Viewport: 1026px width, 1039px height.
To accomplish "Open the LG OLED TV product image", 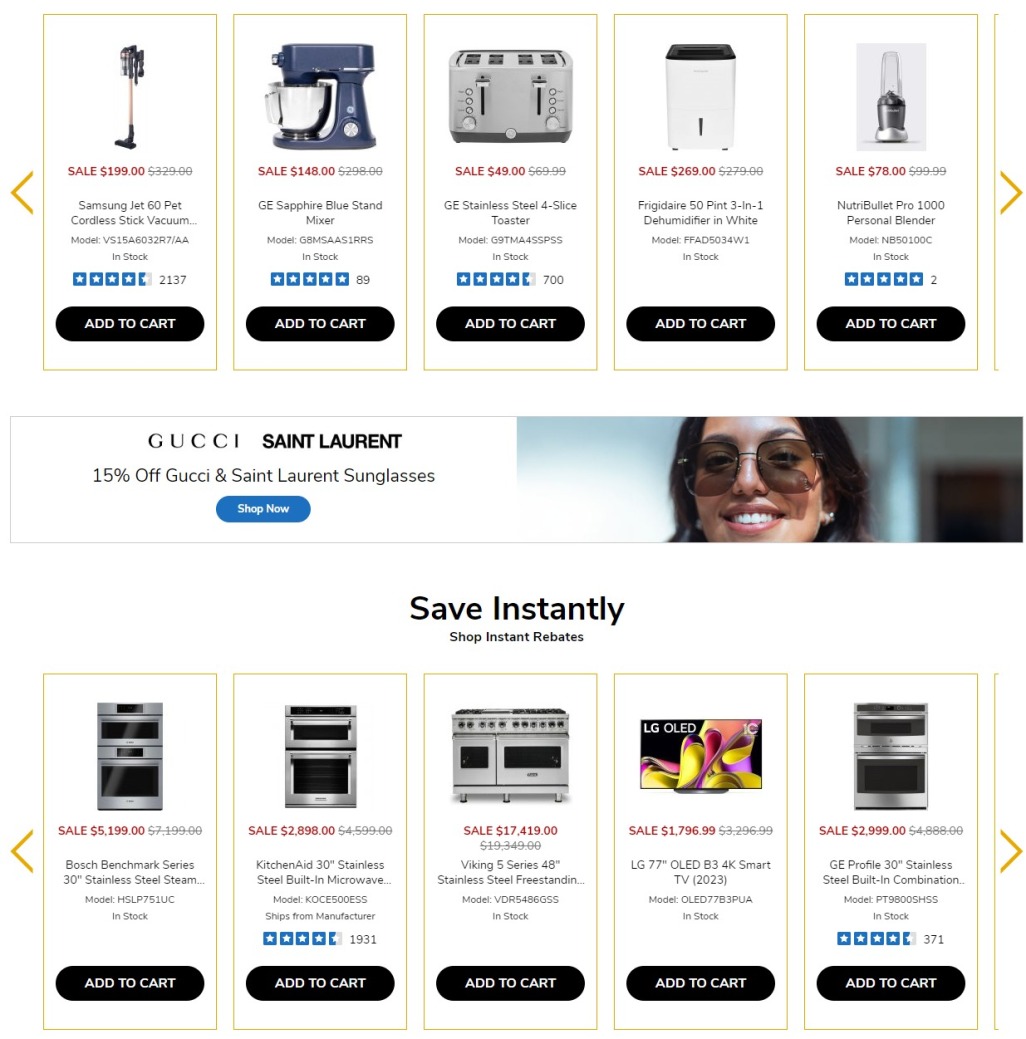I will [x=701, y=756].
